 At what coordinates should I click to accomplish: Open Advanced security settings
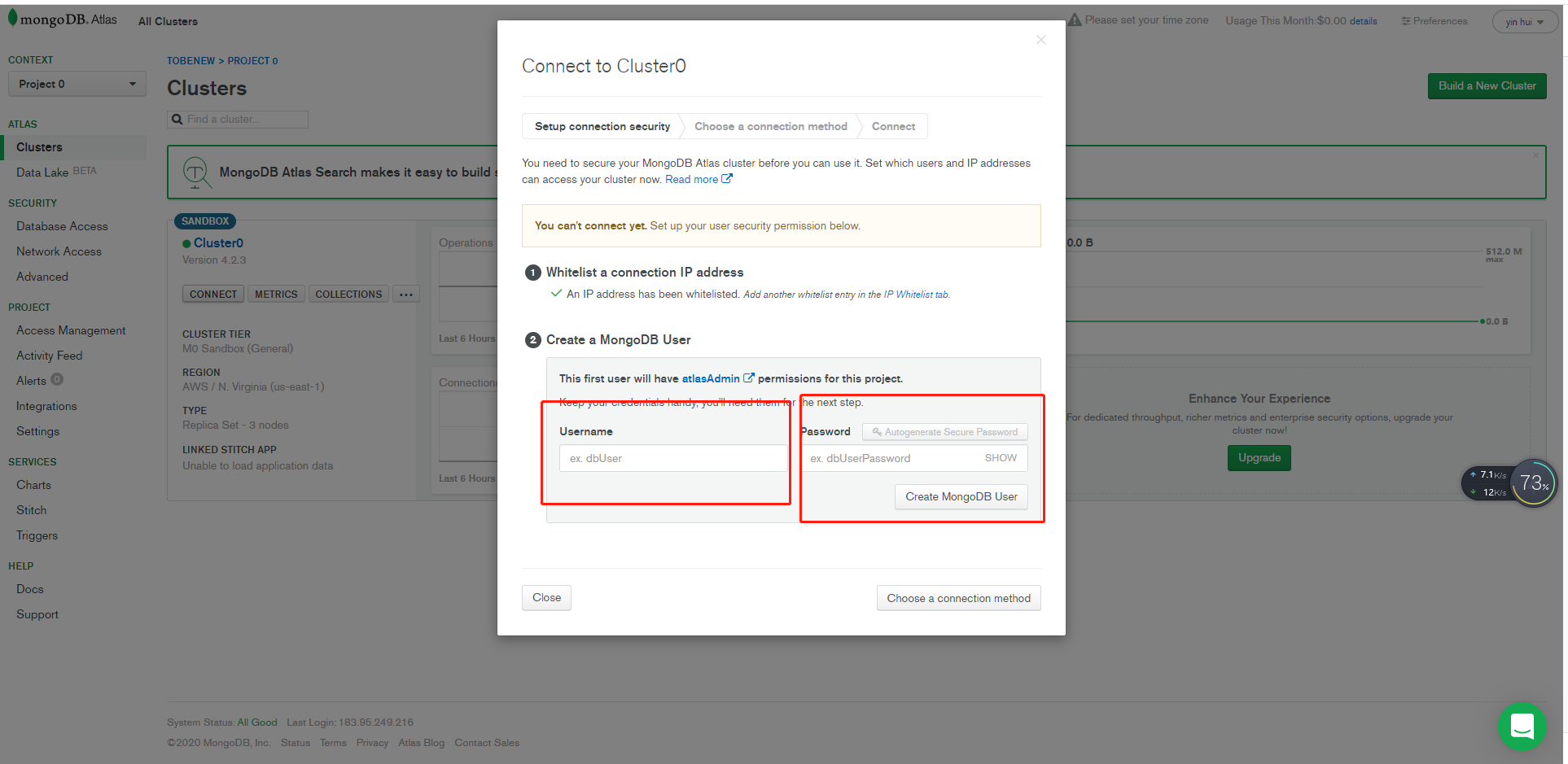tap(42, 277)
